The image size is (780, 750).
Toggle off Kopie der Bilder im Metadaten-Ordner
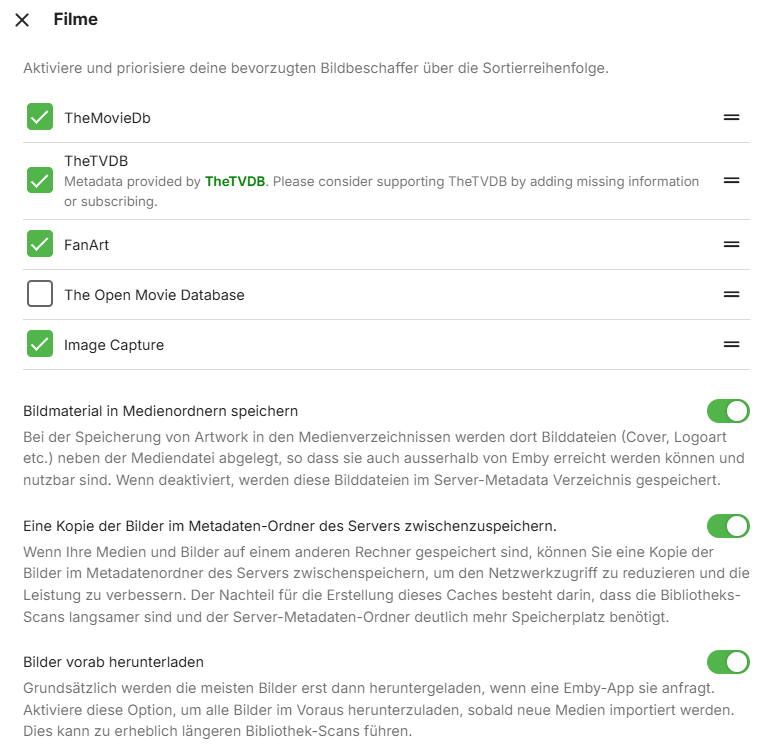tap(728, 526)
